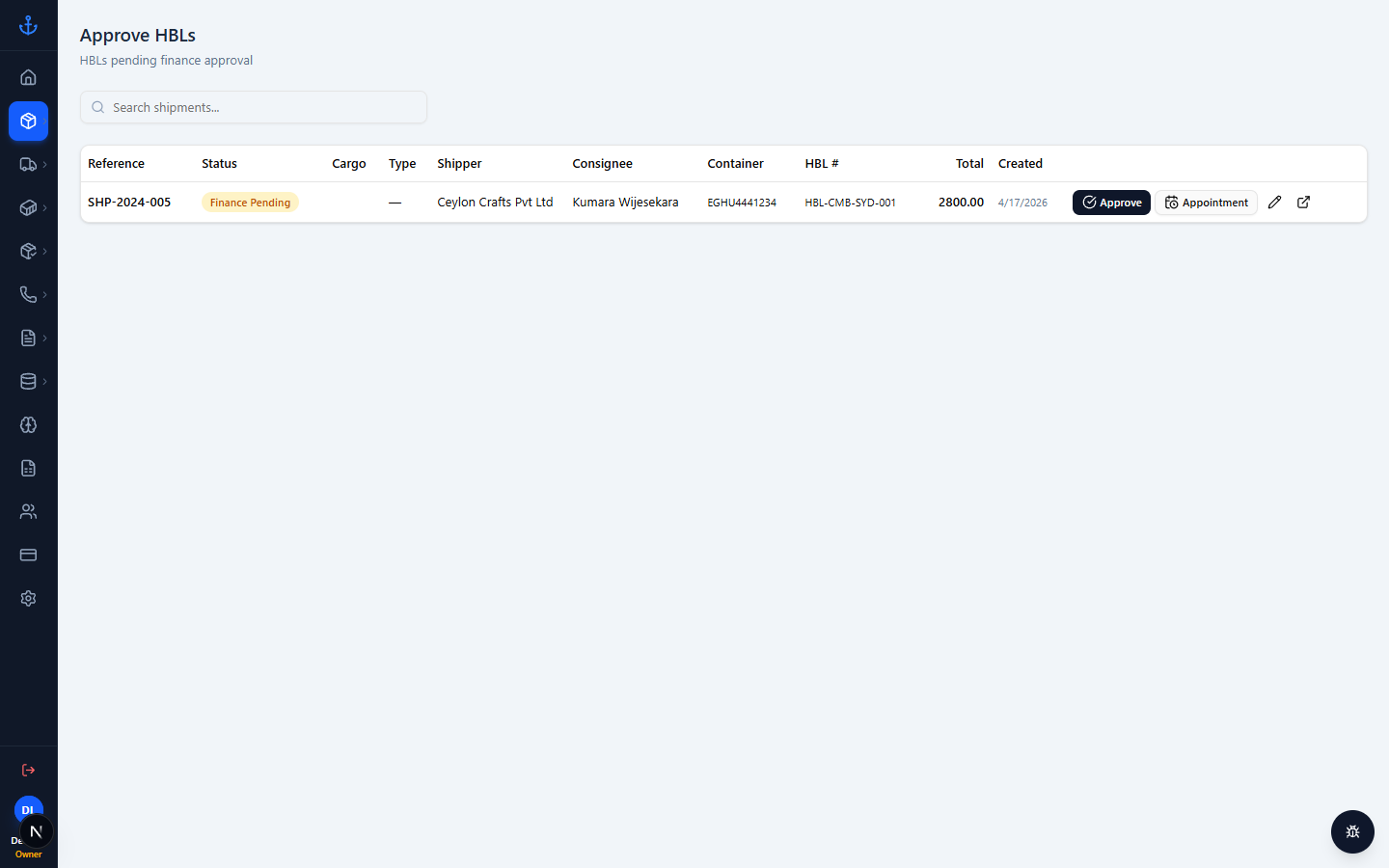The width and height of the screenshot is (1389, 868).
Task: Click the pencil edit icon in row
Action: click(x=1274, y=202)
